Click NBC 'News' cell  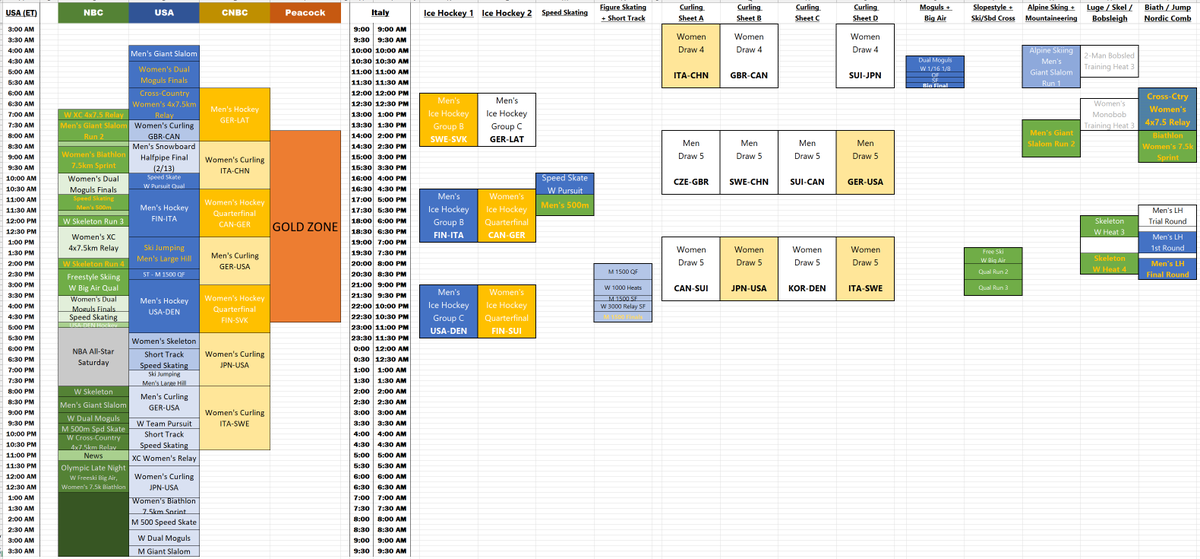click(x=93, y=455)
